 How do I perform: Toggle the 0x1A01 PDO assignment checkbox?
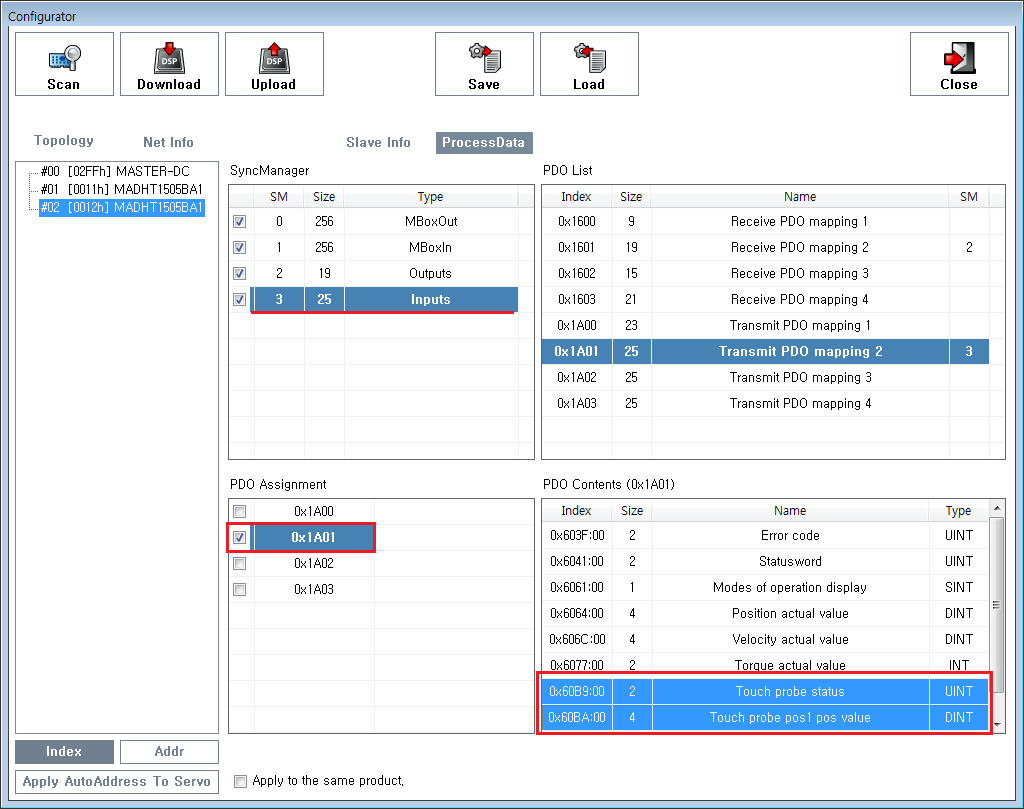pyautogui.click(x=240, y=538)
